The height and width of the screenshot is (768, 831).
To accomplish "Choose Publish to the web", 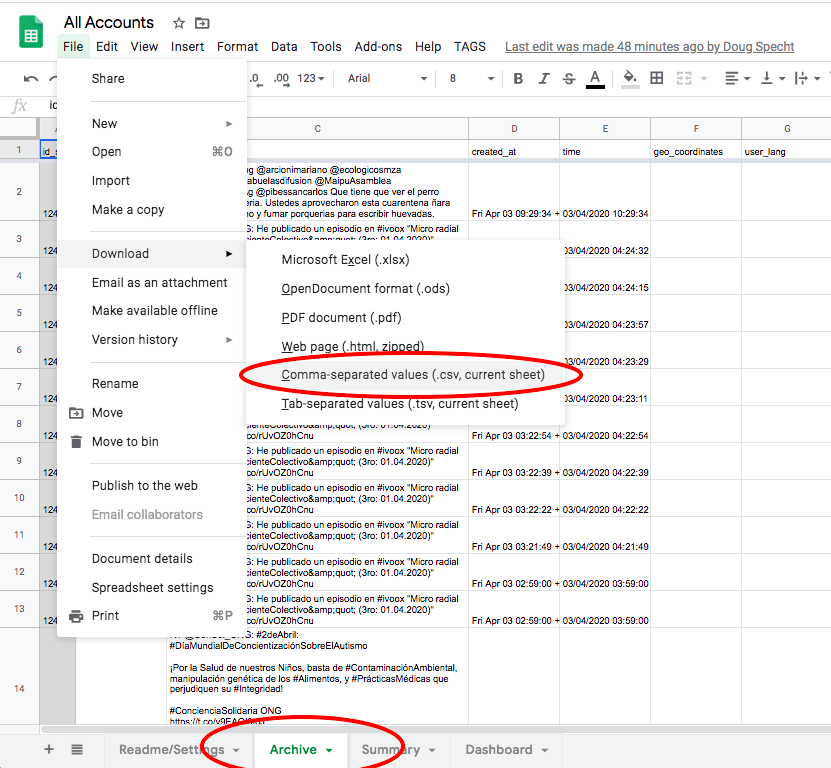I will 152,485.
